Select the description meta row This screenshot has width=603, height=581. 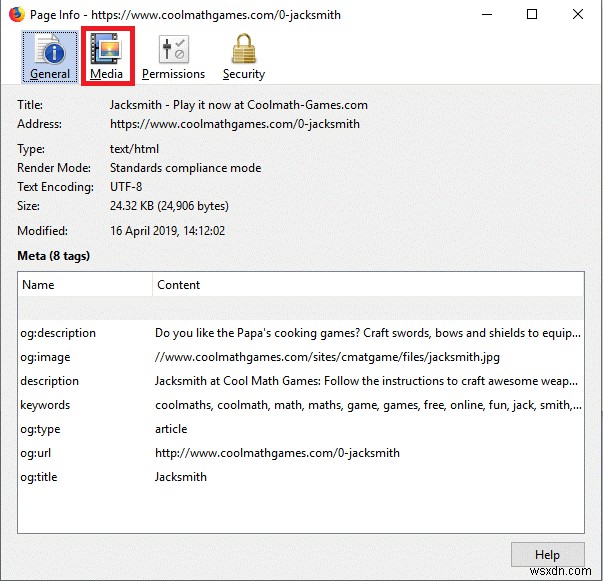coord(301,381)
